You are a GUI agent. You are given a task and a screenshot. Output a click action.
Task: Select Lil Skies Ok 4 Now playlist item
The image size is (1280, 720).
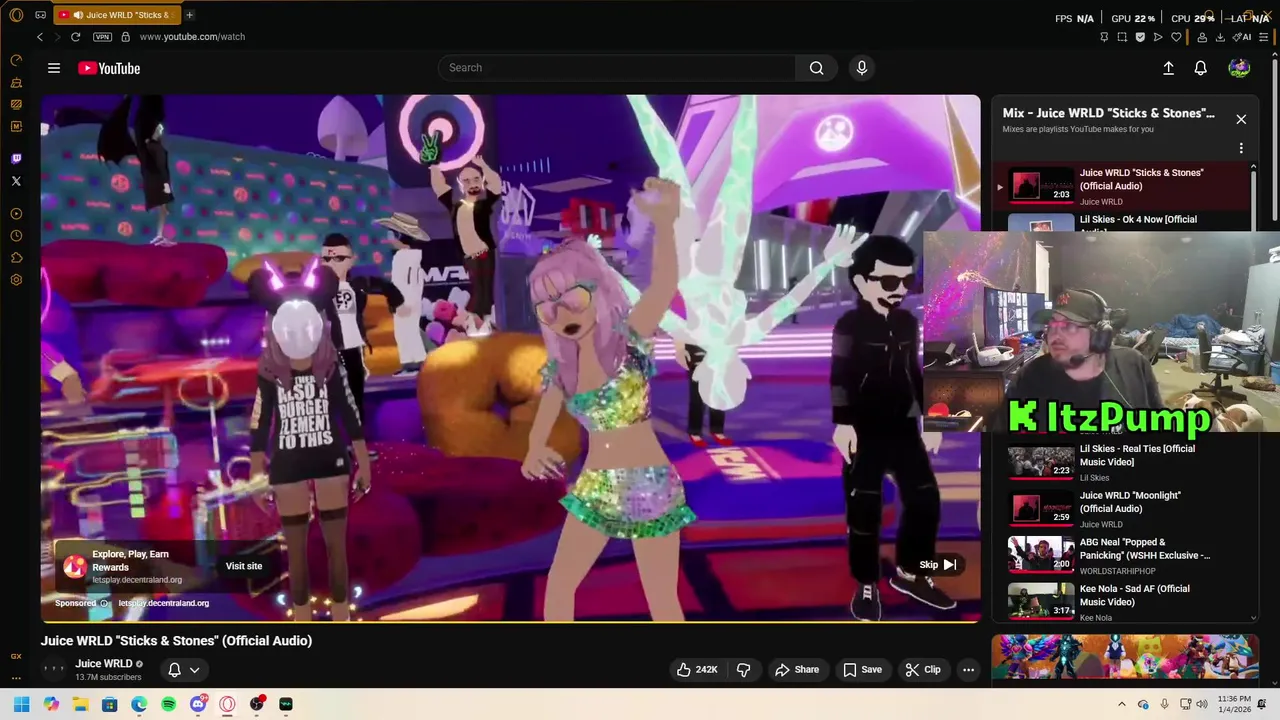[x=1120, y=222]
